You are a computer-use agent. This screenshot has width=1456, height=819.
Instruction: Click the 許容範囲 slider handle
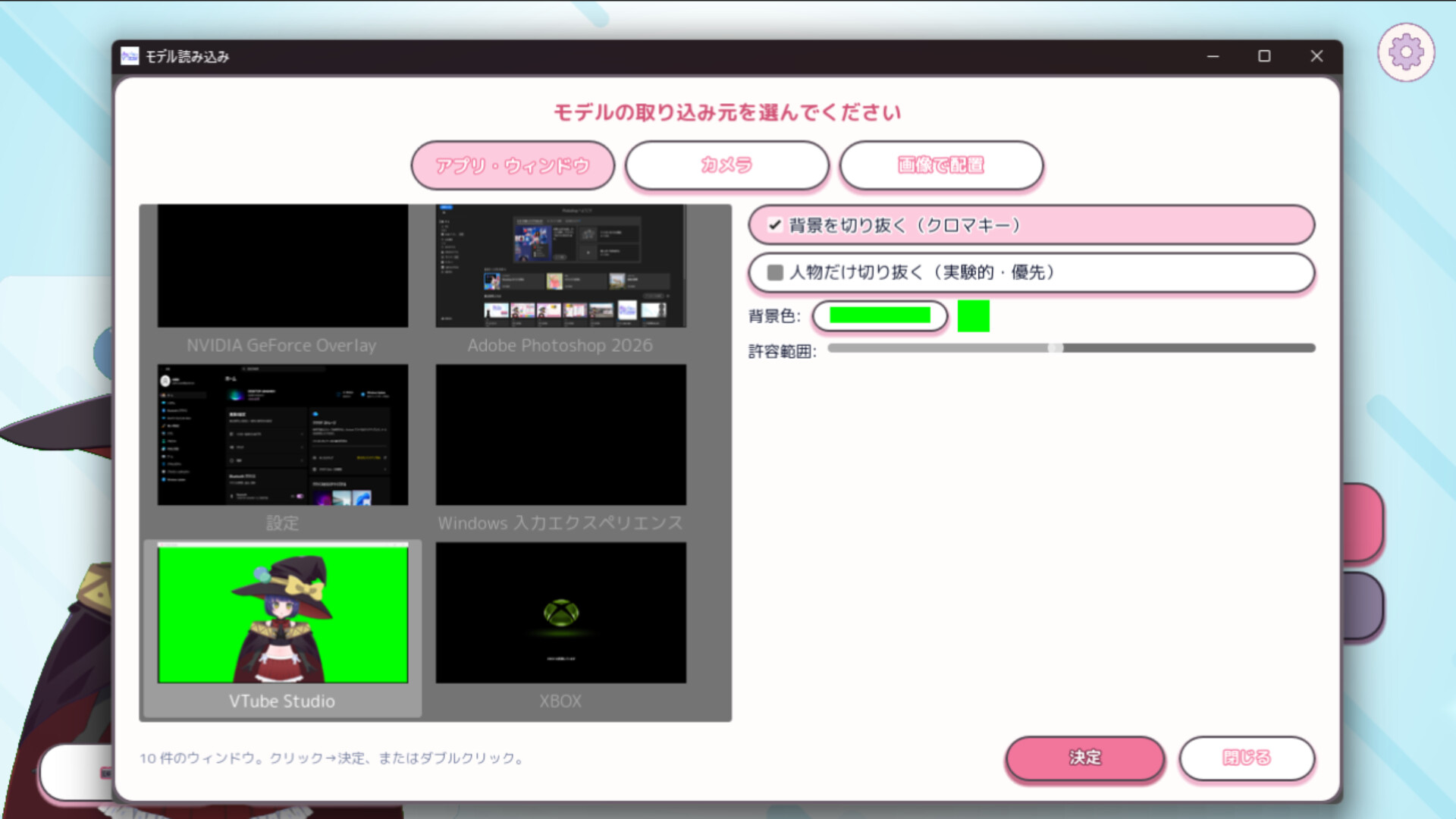coord(1056,348)
